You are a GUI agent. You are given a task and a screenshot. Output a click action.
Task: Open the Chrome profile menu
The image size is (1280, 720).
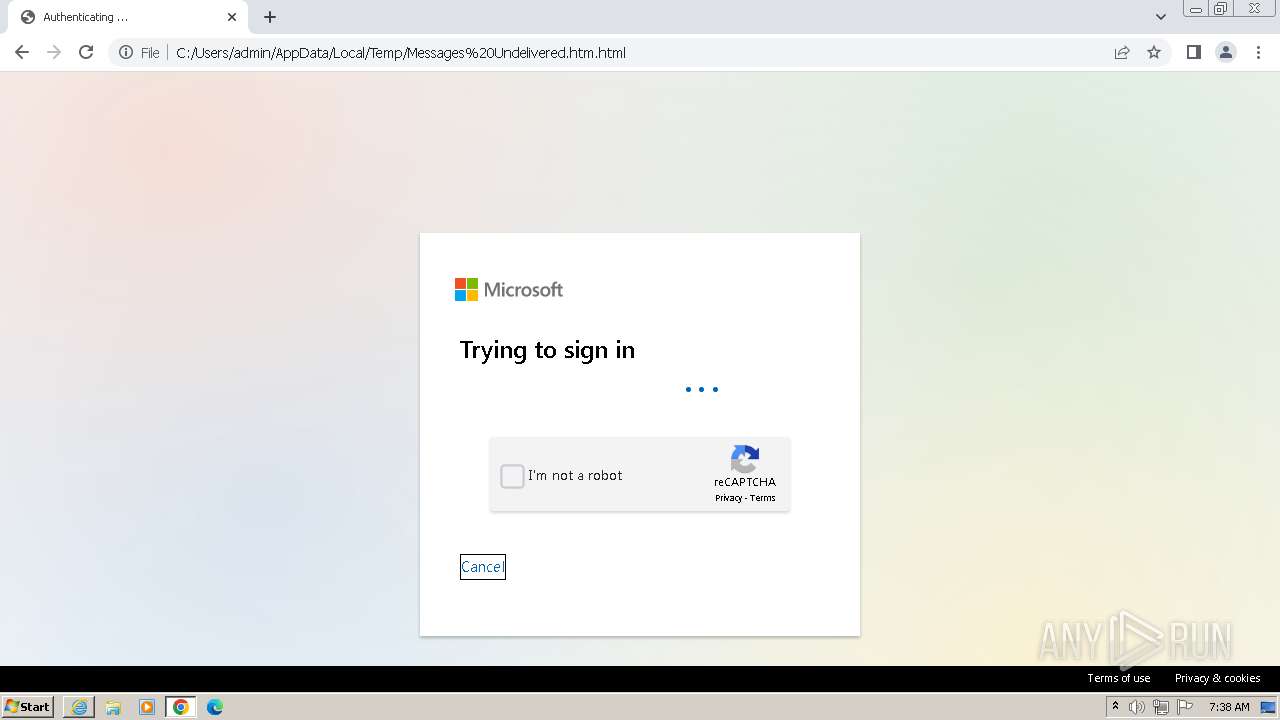point(1226,53)
